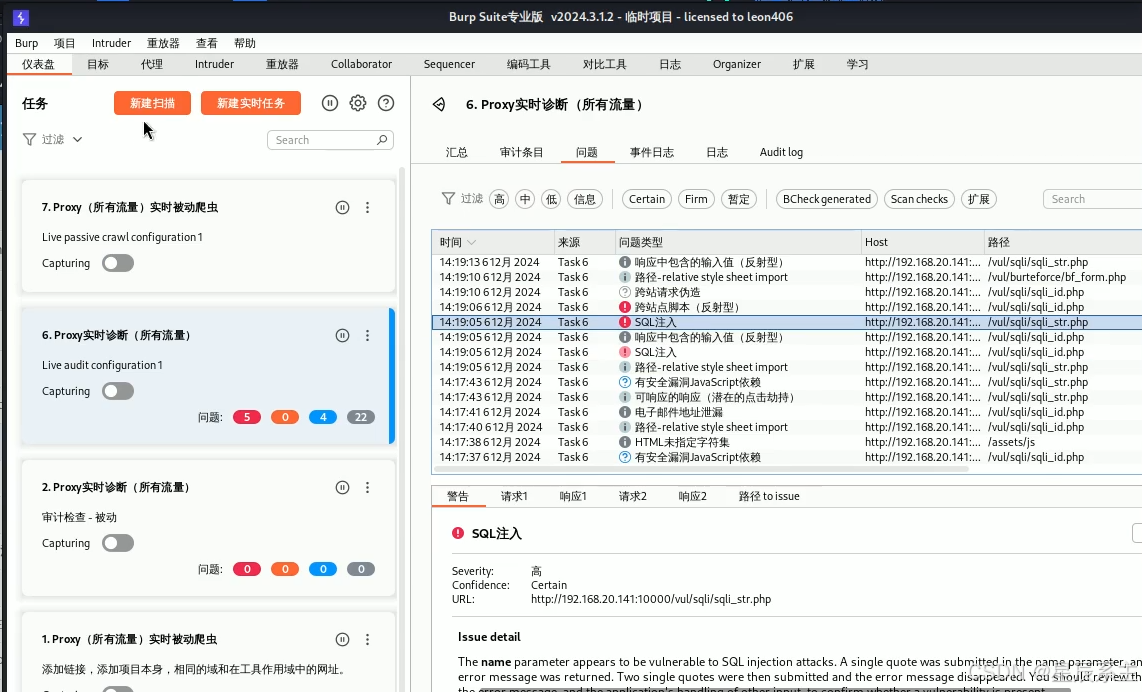Toggle Capturing switch for task 7

[x=118, y=263]
